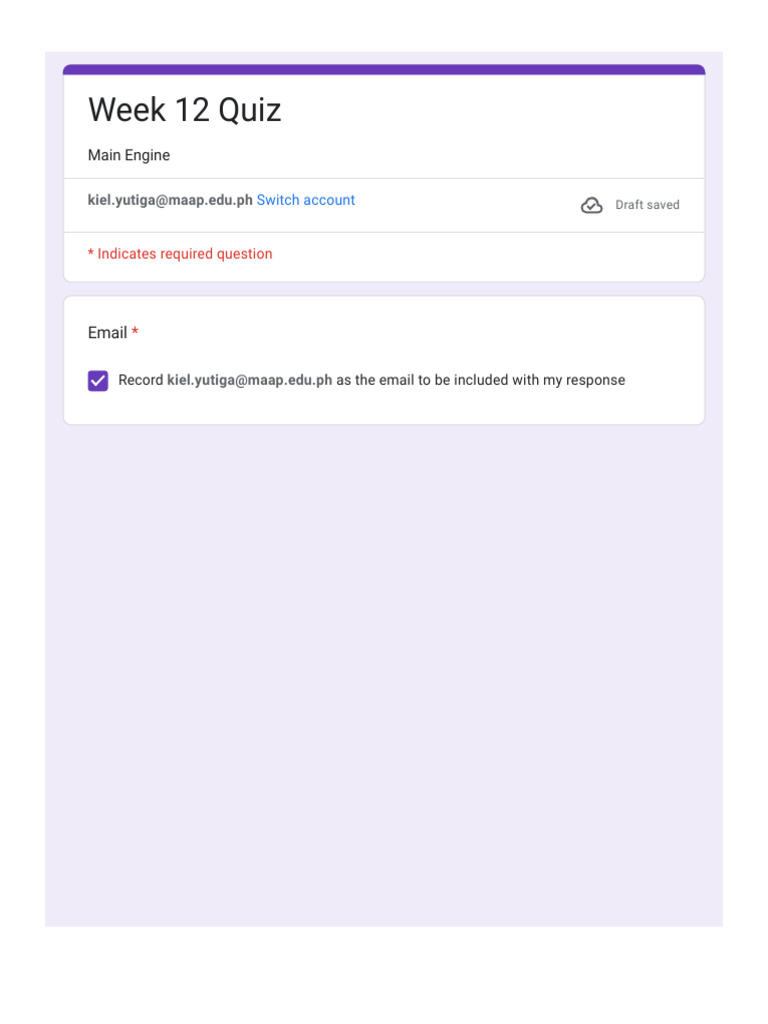Click the red asterisk beside Email
Screen dimensions: 768x1024
point(135,332)
